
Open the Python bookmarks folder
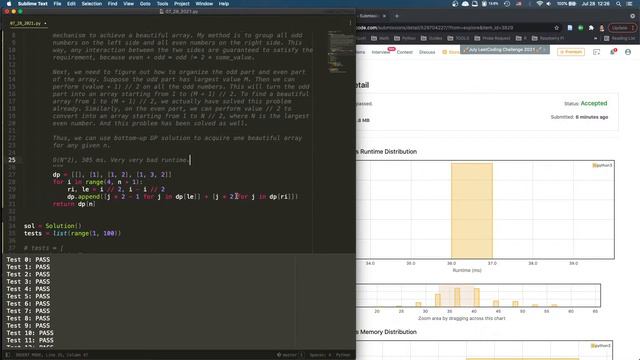pos(405,38)
